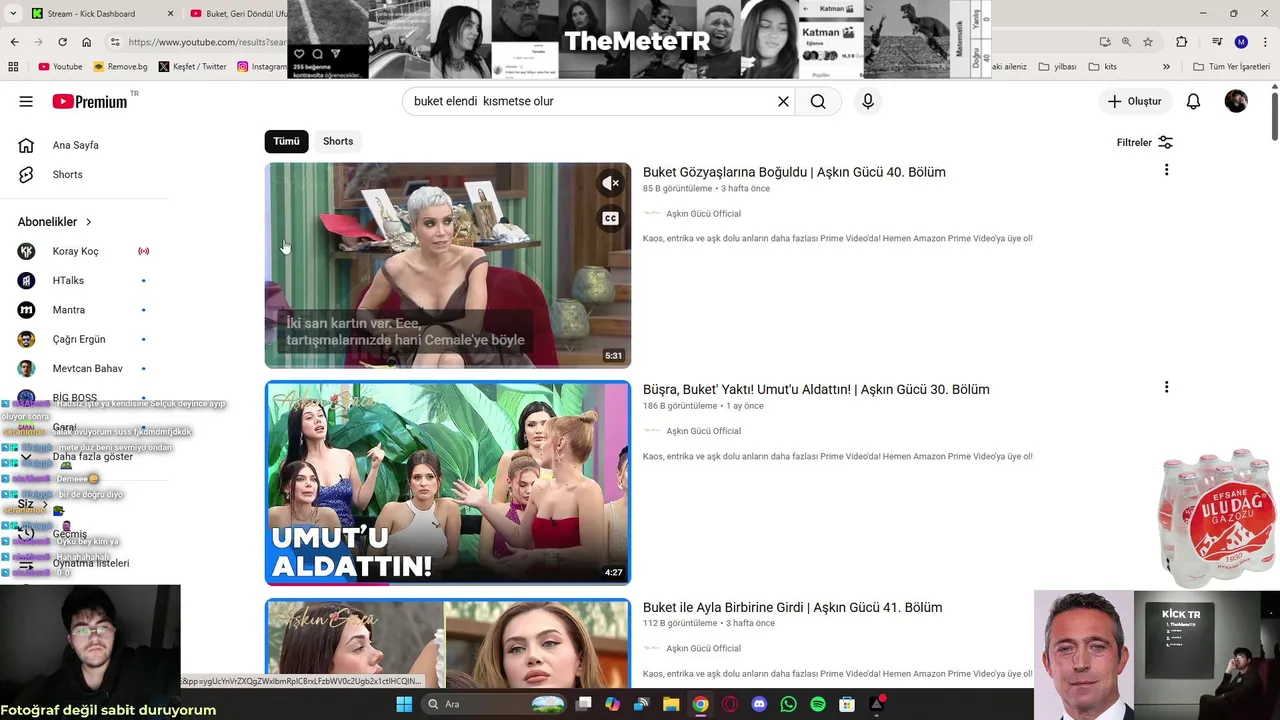Viewport: 1280px width, 720px height.
Task: Open Chrome extensions puzzle icon
Action: pos(1182,42)
